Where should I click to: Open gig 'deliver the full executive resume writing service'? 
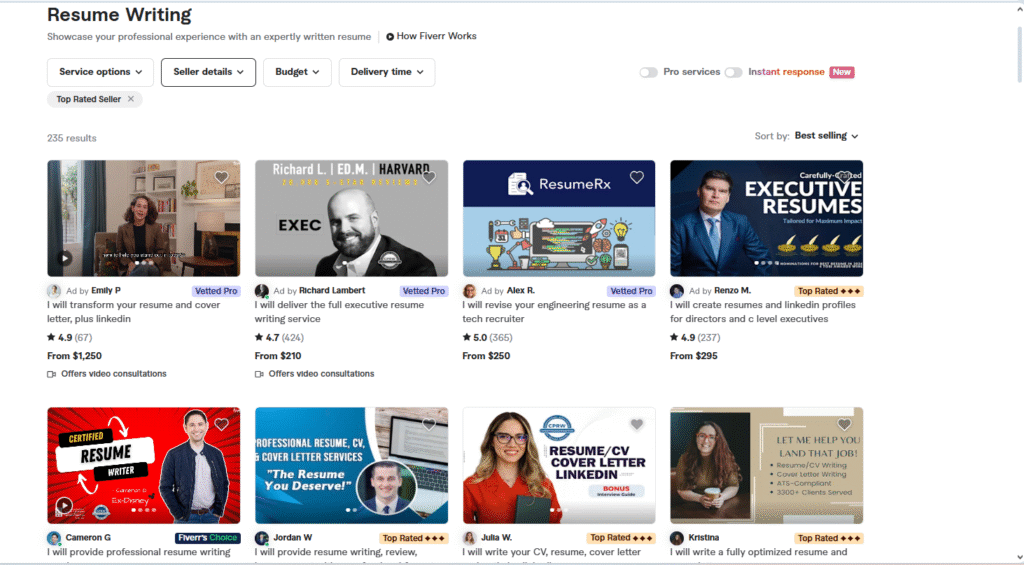[340, 312]
